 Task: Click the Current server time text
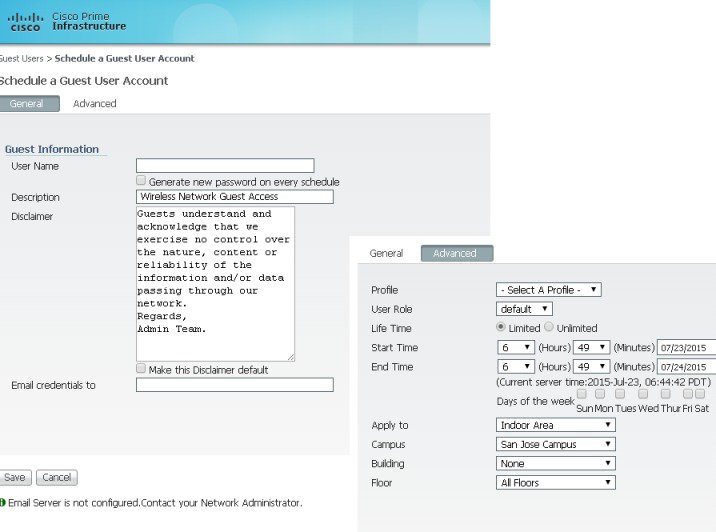pyautogui.click(x=604, y=382)
